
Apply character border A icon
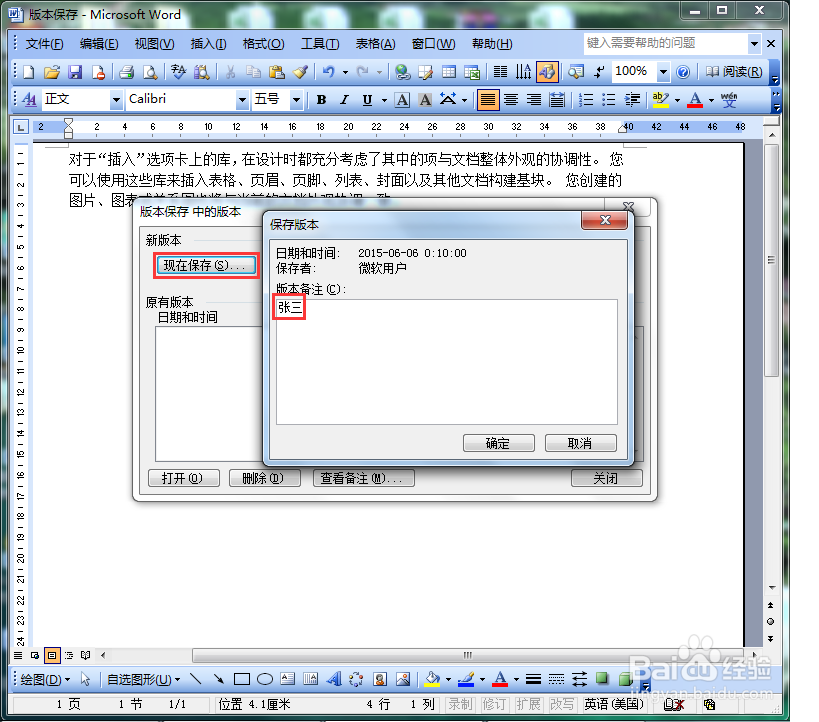tap(402, 100)
